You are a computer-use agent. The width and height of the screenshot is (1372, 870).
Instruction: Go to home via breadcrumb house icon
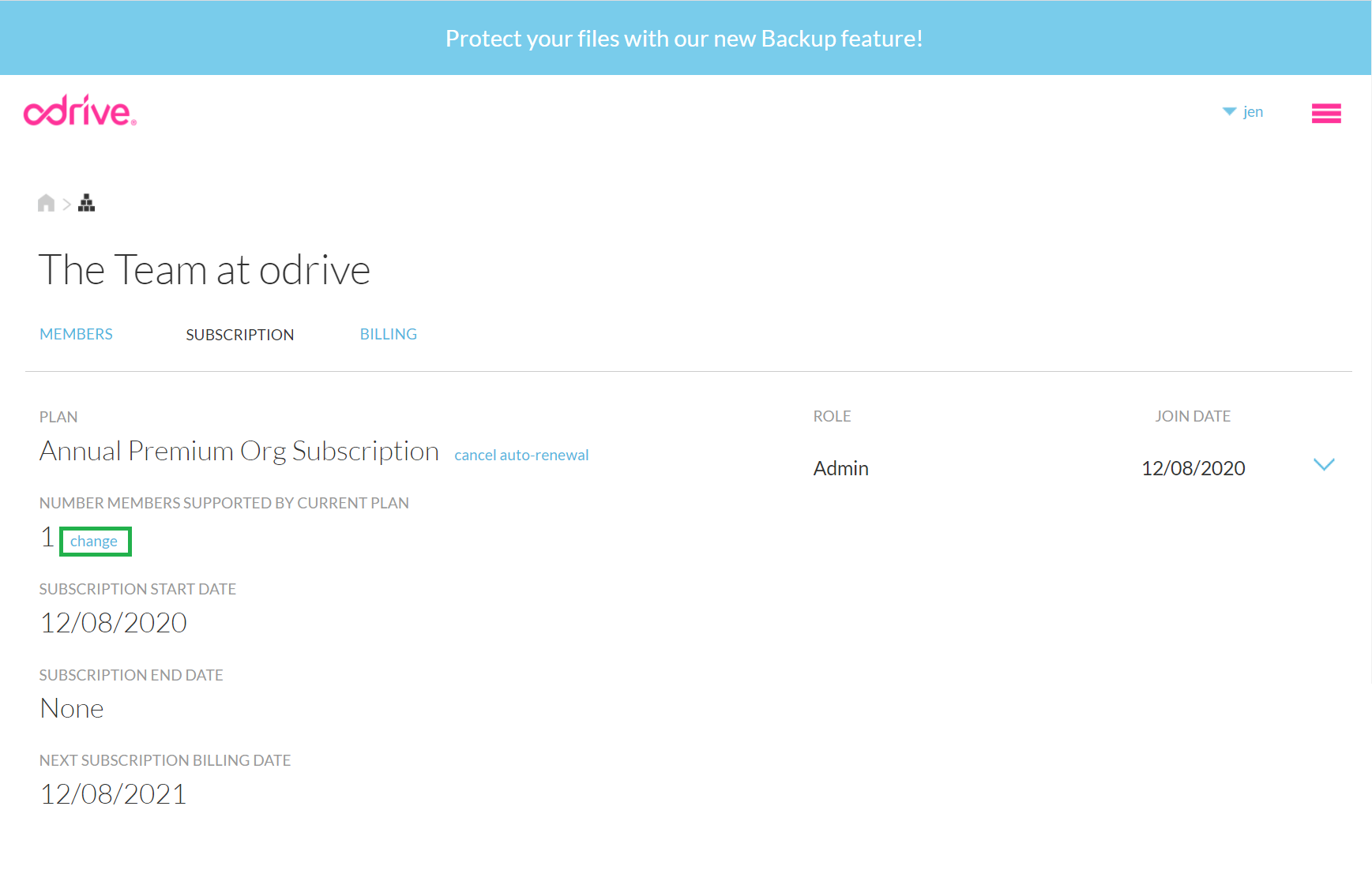click(x=46, y=204)
